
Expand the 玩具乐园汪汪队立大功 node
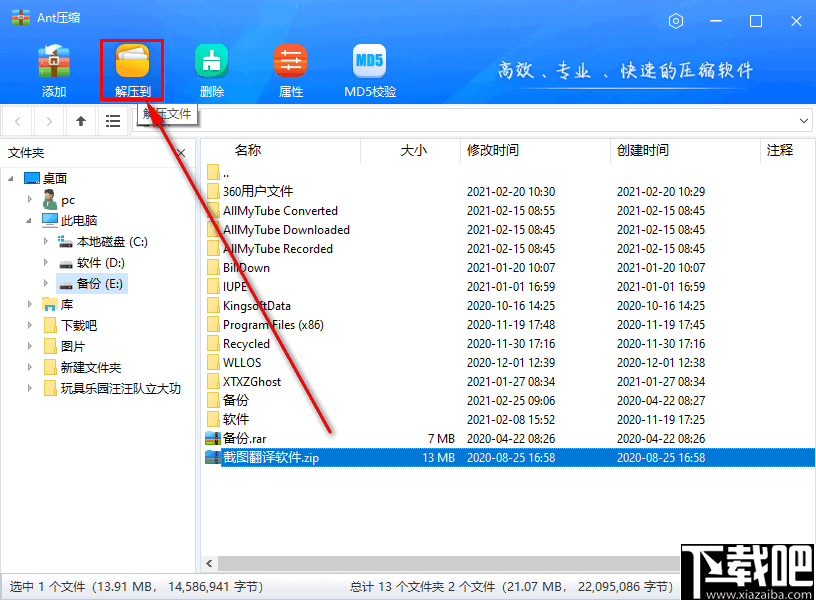click(x=30, y=388)
